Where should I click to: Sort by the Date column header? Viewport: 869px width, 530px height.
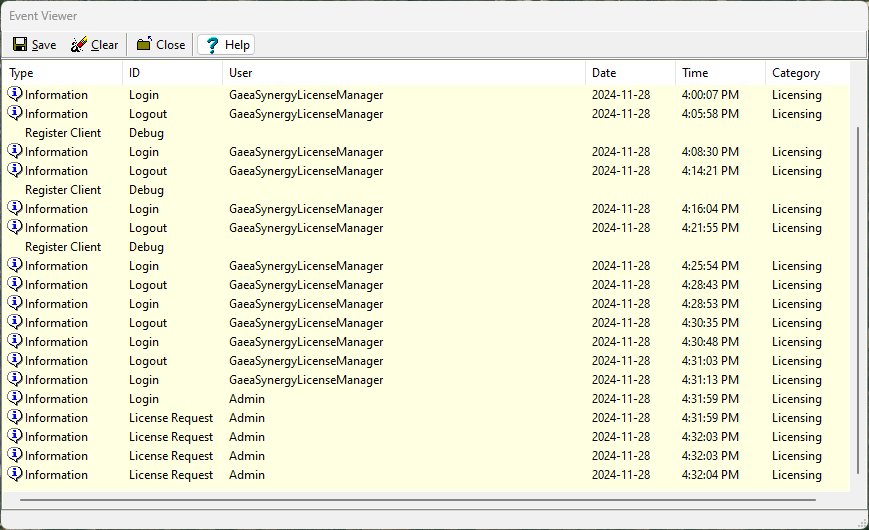(x=629, y=73)
